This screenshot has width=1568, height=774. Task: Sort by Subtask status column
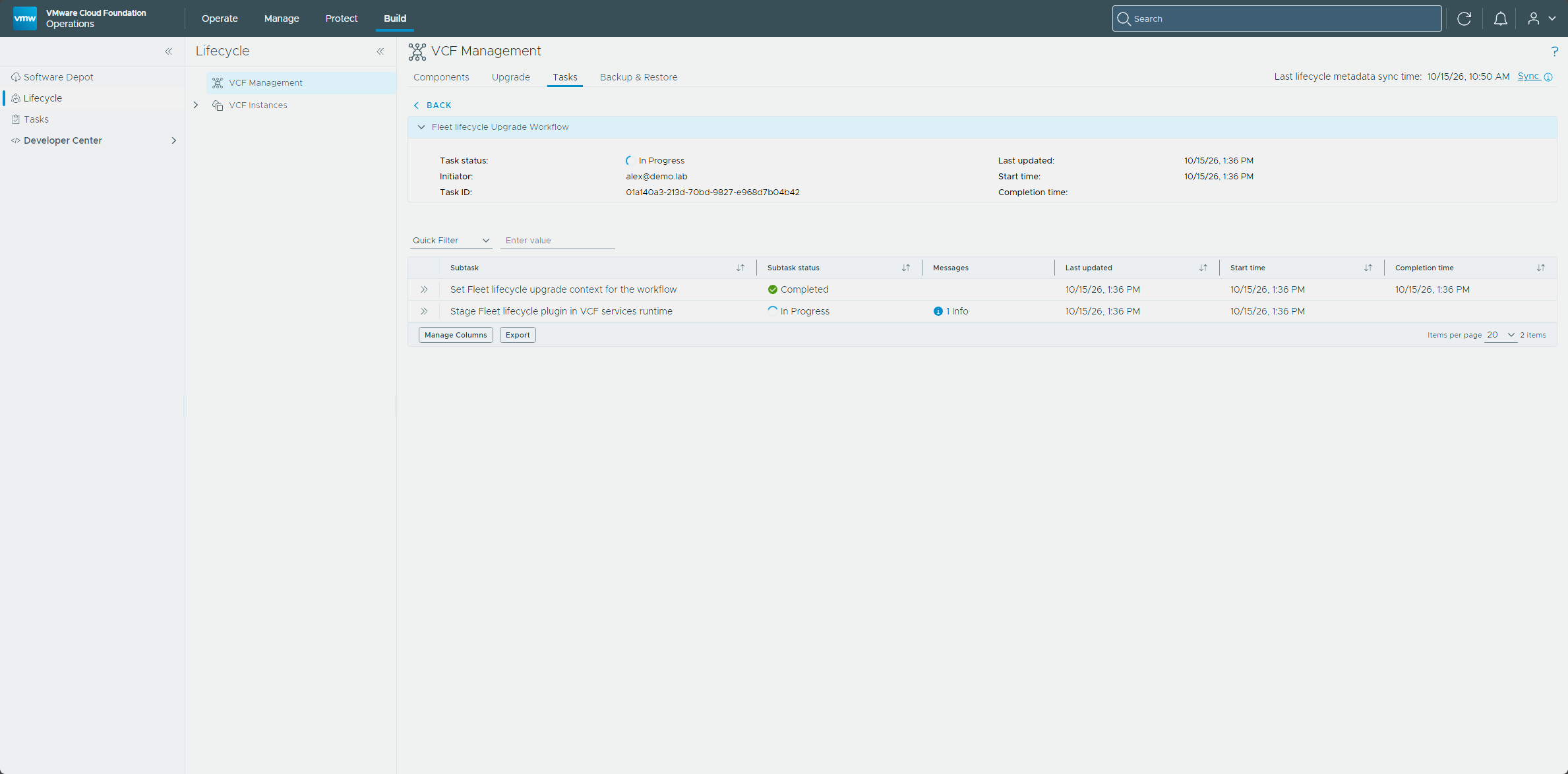(906, 268)
